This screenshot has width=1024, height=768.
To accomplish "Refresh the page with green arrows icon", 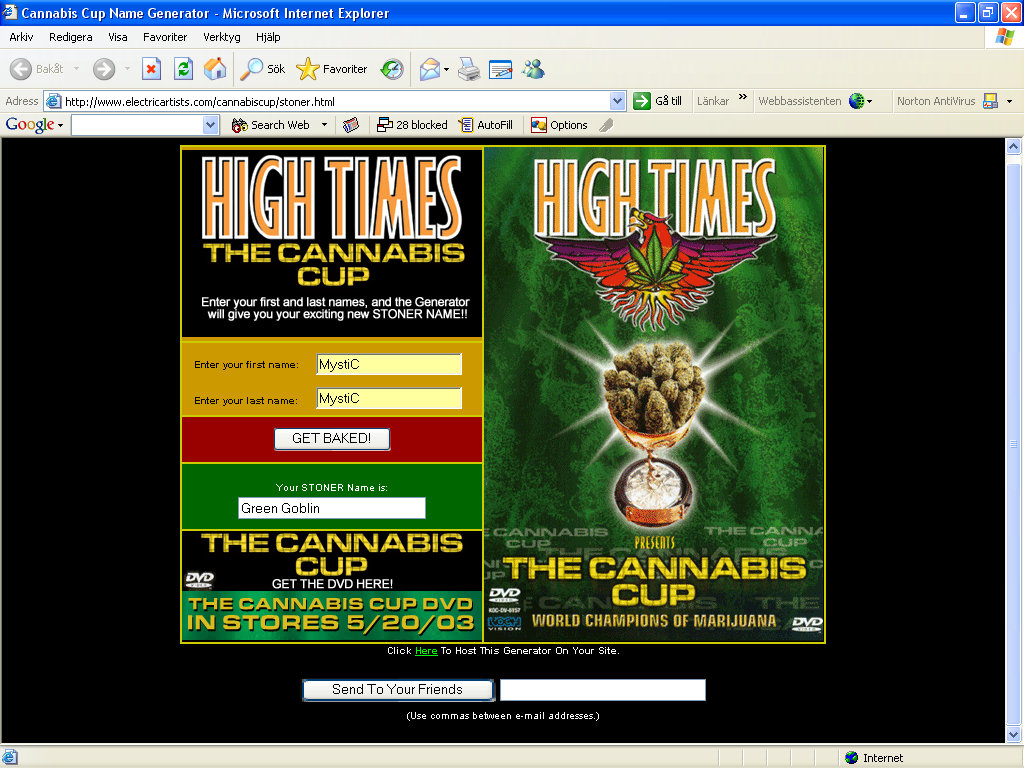I will point(184,69).
